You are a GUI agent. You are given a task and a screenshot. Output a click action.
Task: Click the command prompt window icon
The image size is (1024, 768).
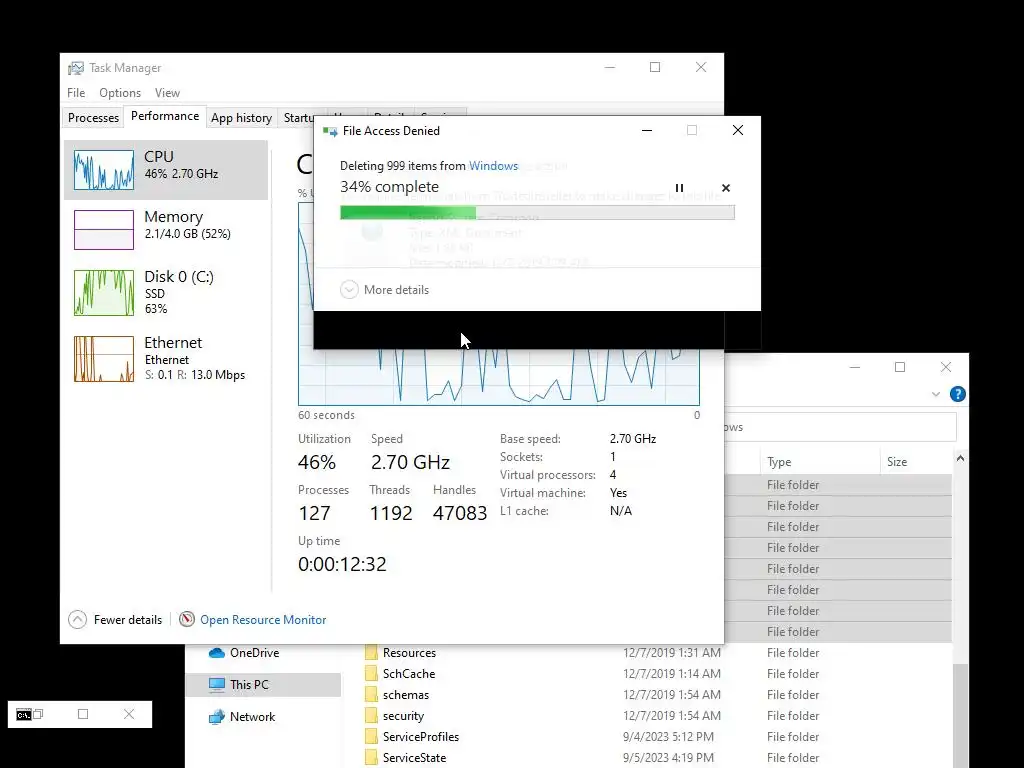24,714
